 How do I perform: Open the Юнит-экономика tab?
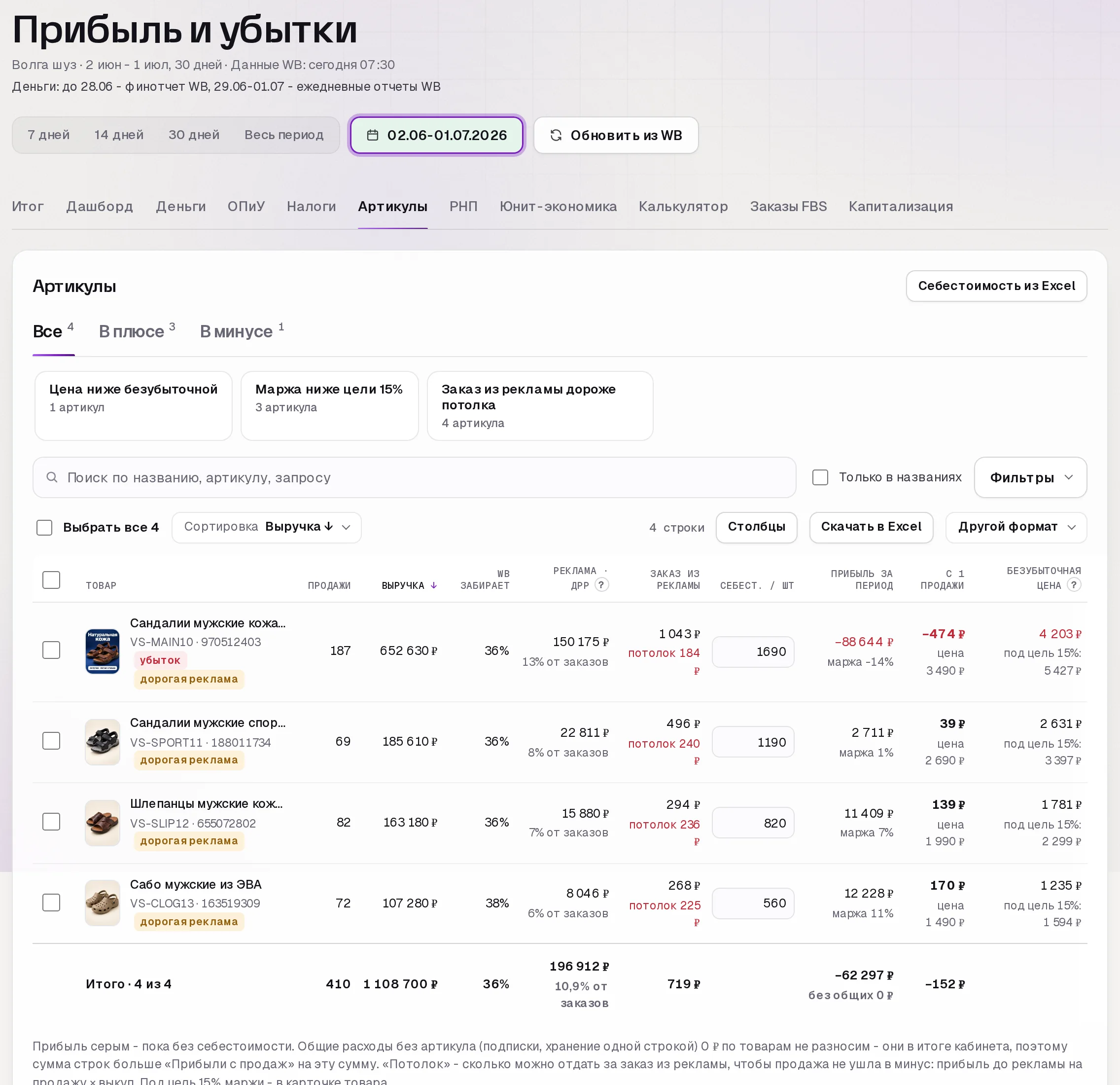[559, 206]
